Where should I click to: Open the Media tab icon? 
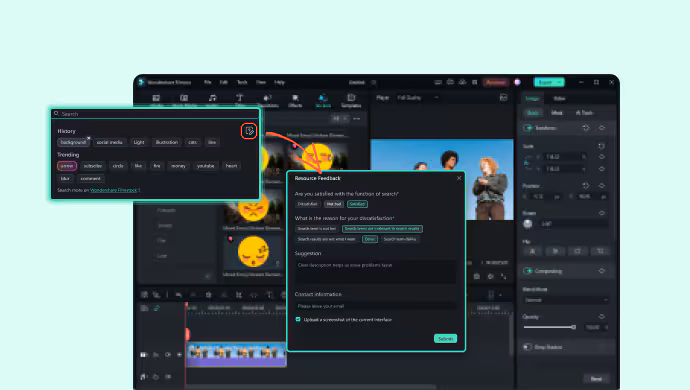coord(156,98)
